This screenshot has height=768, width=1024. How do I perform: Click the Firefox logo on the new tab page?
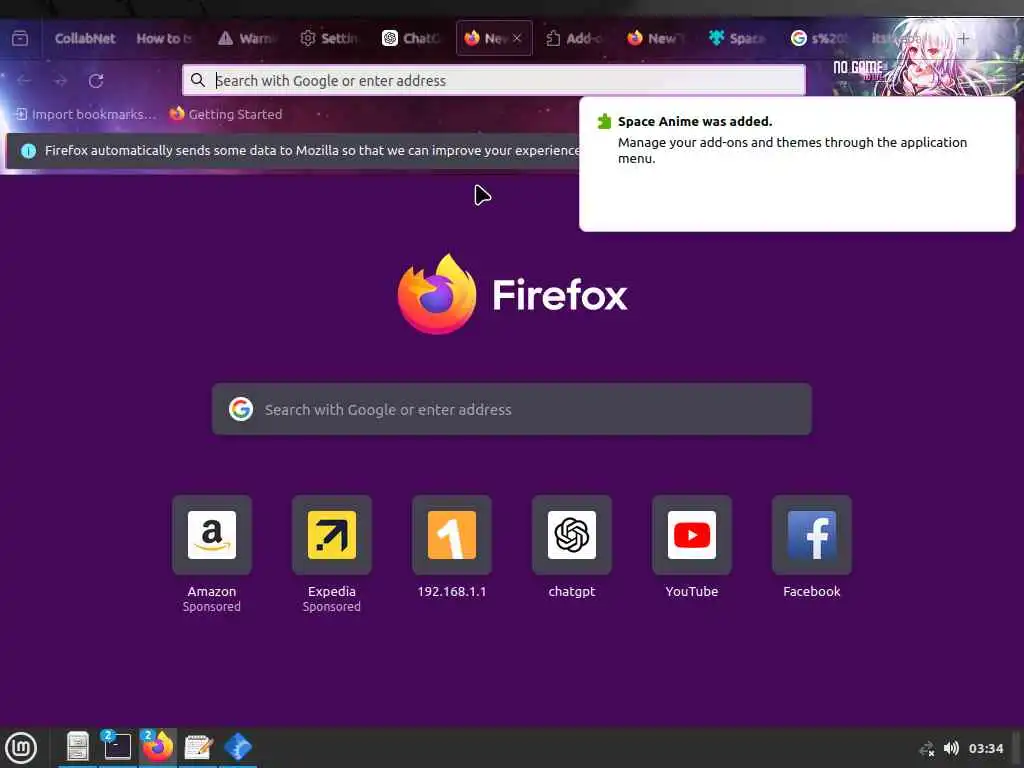click(x=437, y=294)
